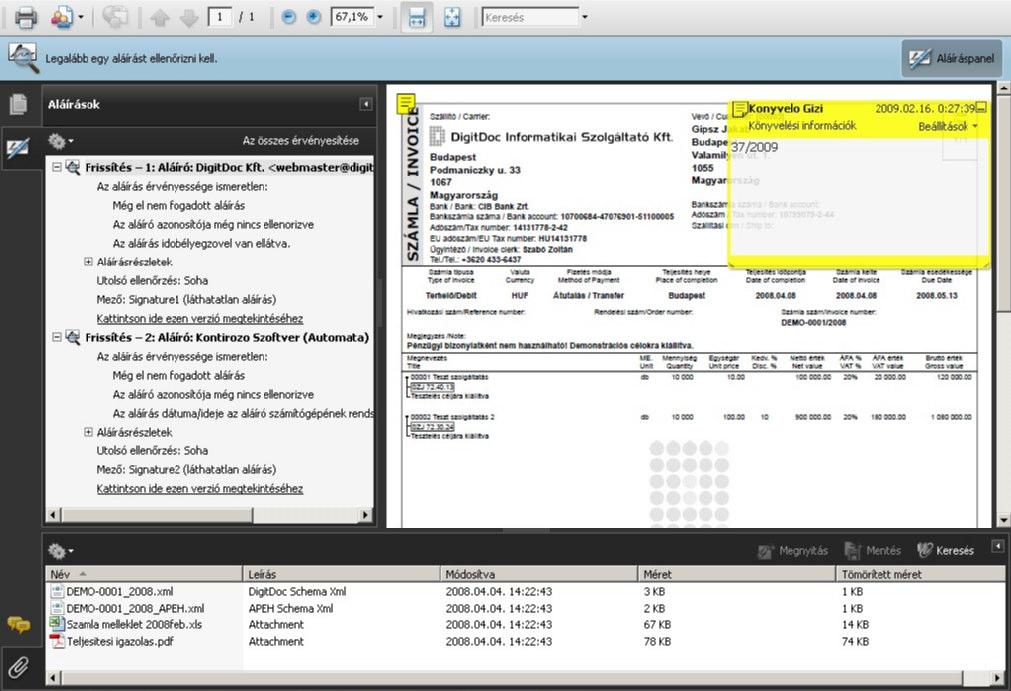Click the attachments panel horizontal scrollbar
This screenshot has width=1011, height=691.
(512, 677)
